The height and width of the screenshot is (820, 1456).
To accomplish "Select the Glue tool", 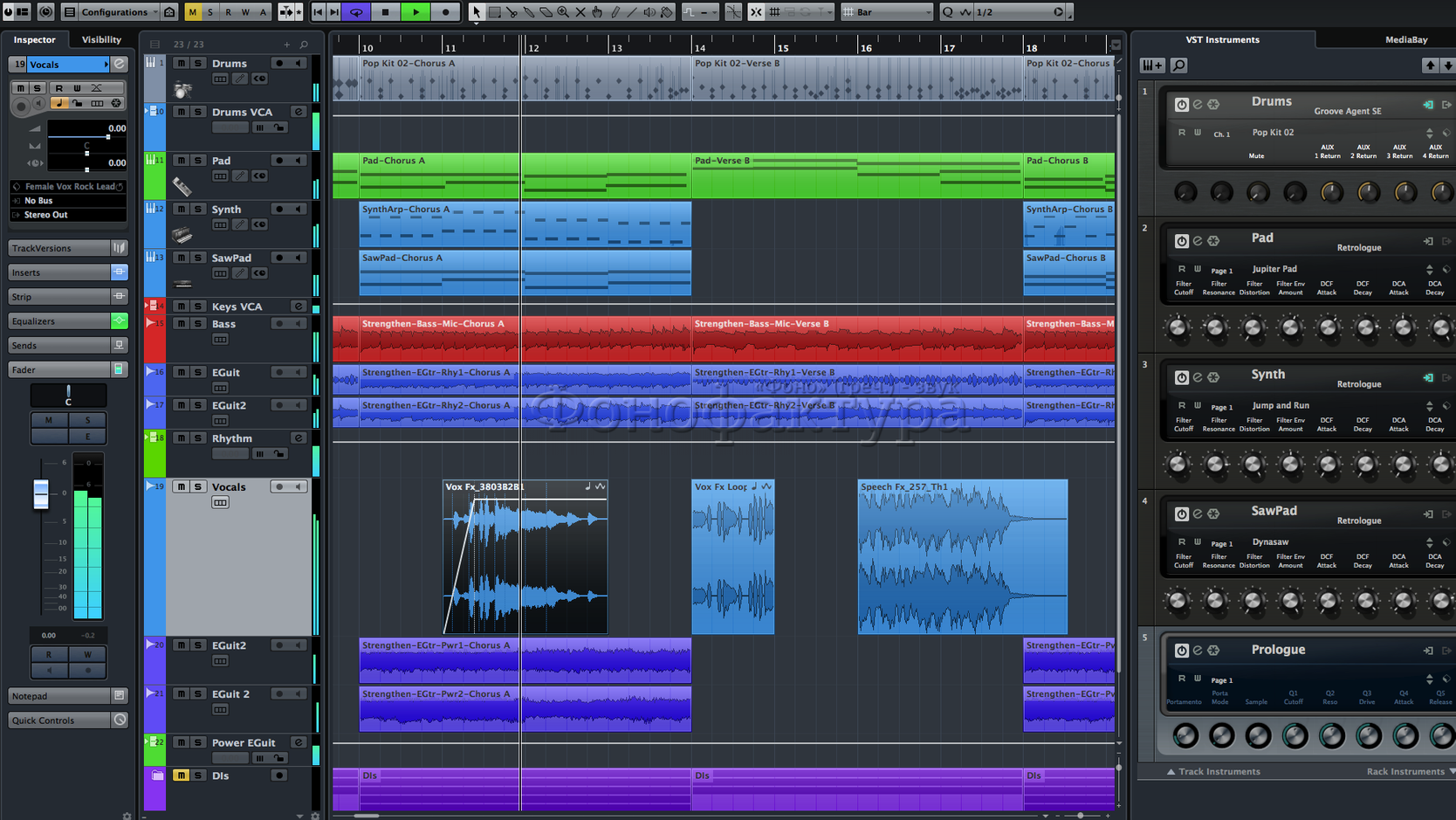I will (x=528, y=12).
